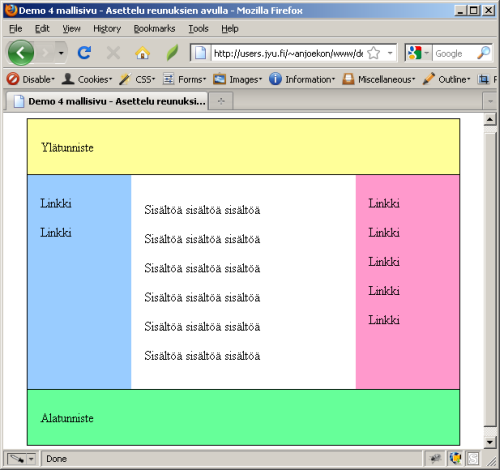500x470 pixels.
Task: Open the Outline toolbar menu
Action: click(x=446, y=79)
